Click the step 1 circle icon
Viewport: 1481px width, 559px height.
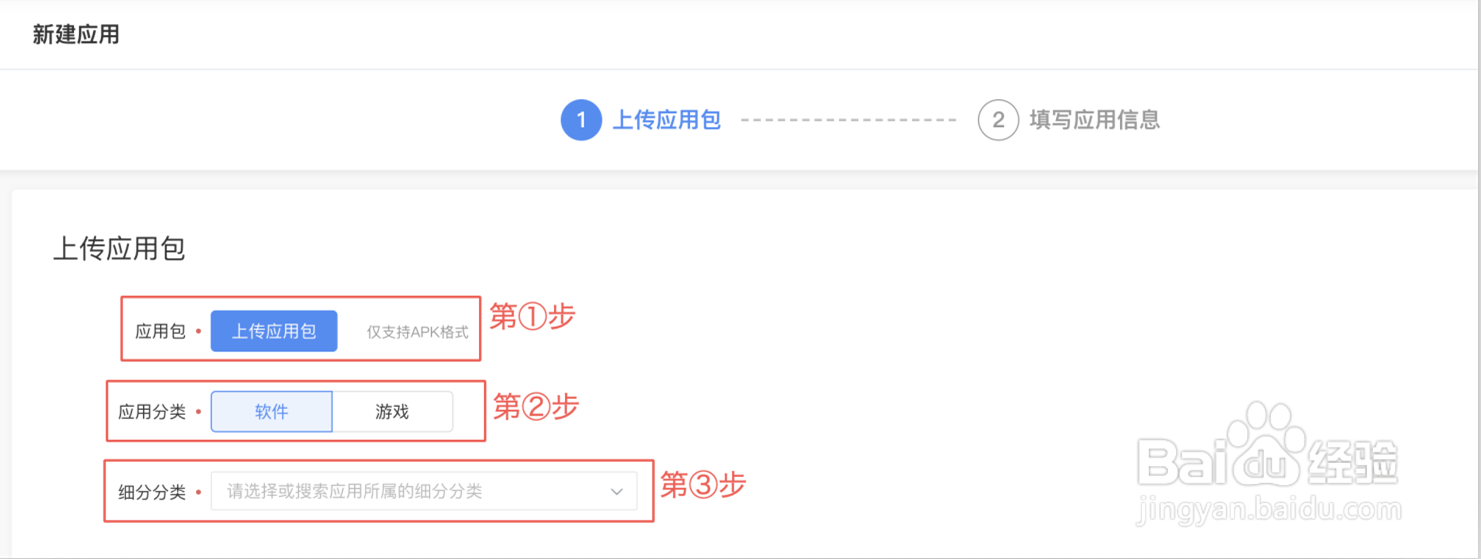pos(580,121)
